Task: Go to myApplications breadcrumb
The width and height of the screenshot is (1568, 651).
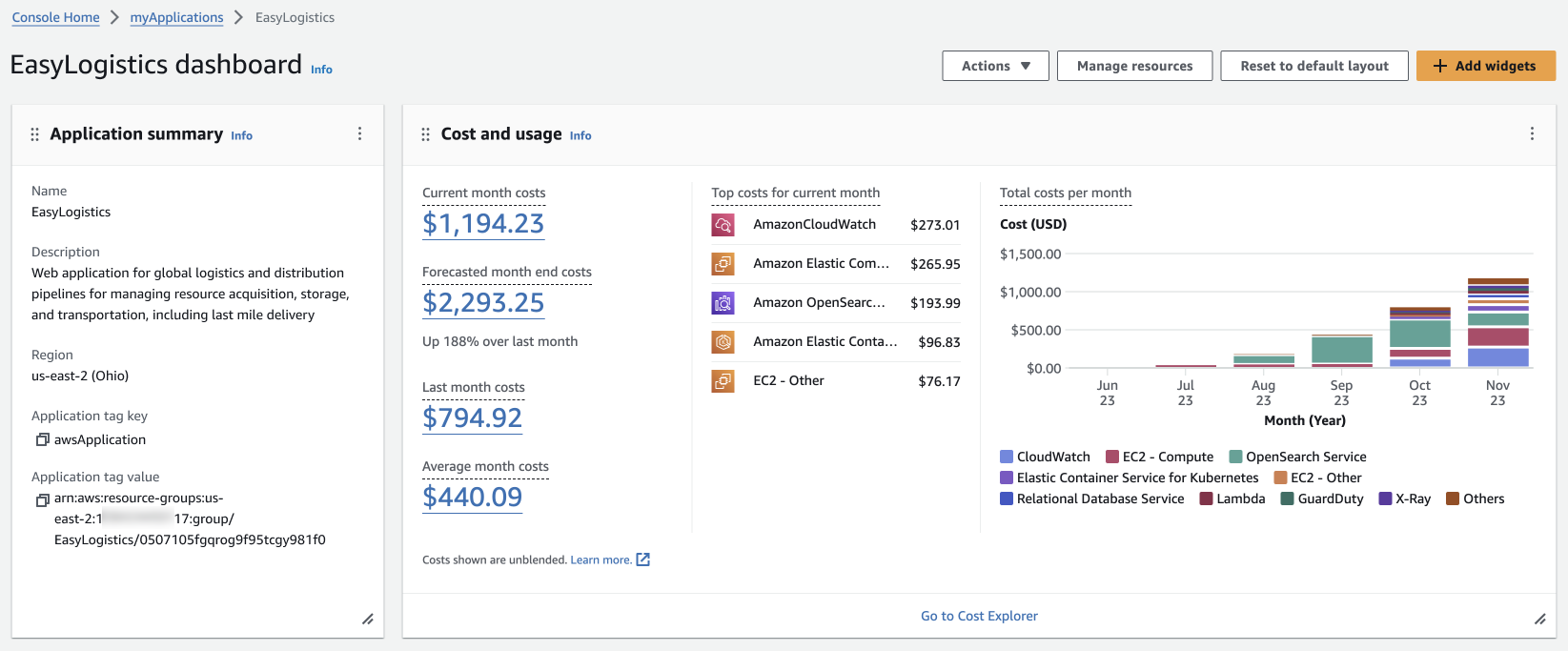Action: 176,17
